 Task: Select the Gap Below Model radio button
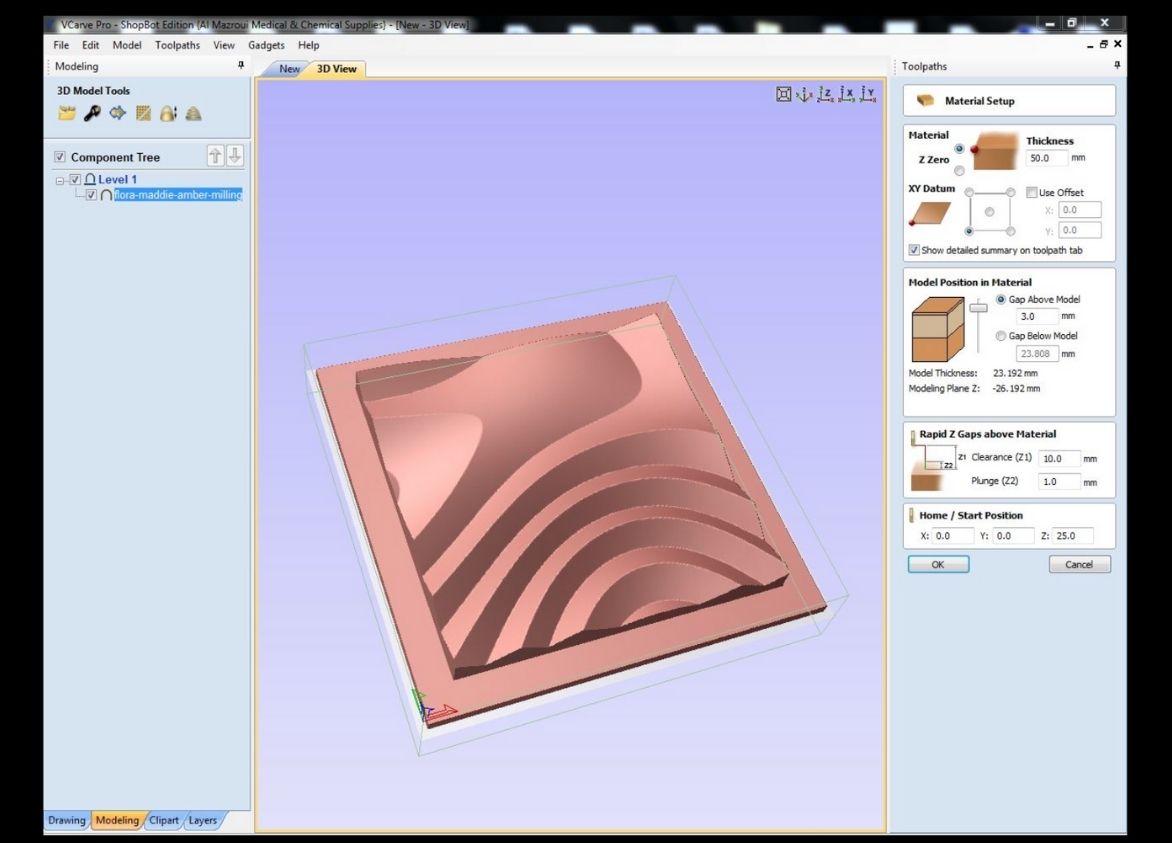[1000, 336]
